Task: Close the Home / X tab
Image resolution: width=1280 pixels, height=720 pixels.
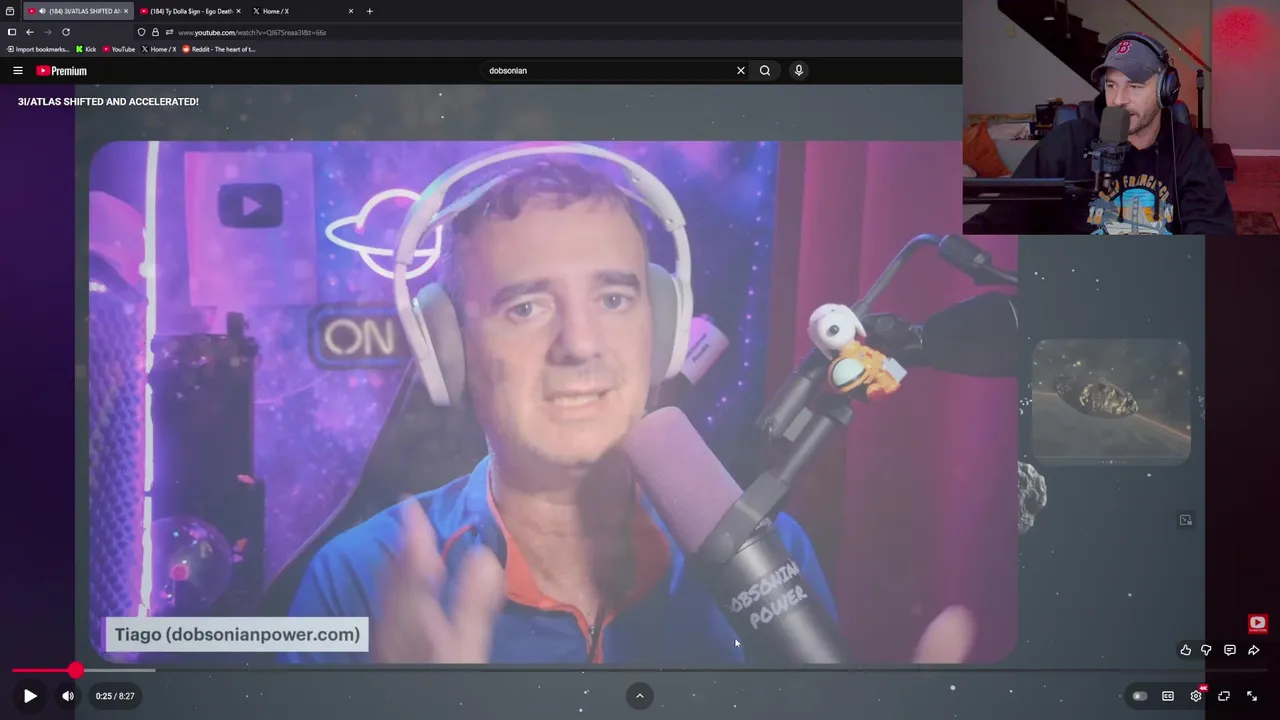Action: point(351,11)
